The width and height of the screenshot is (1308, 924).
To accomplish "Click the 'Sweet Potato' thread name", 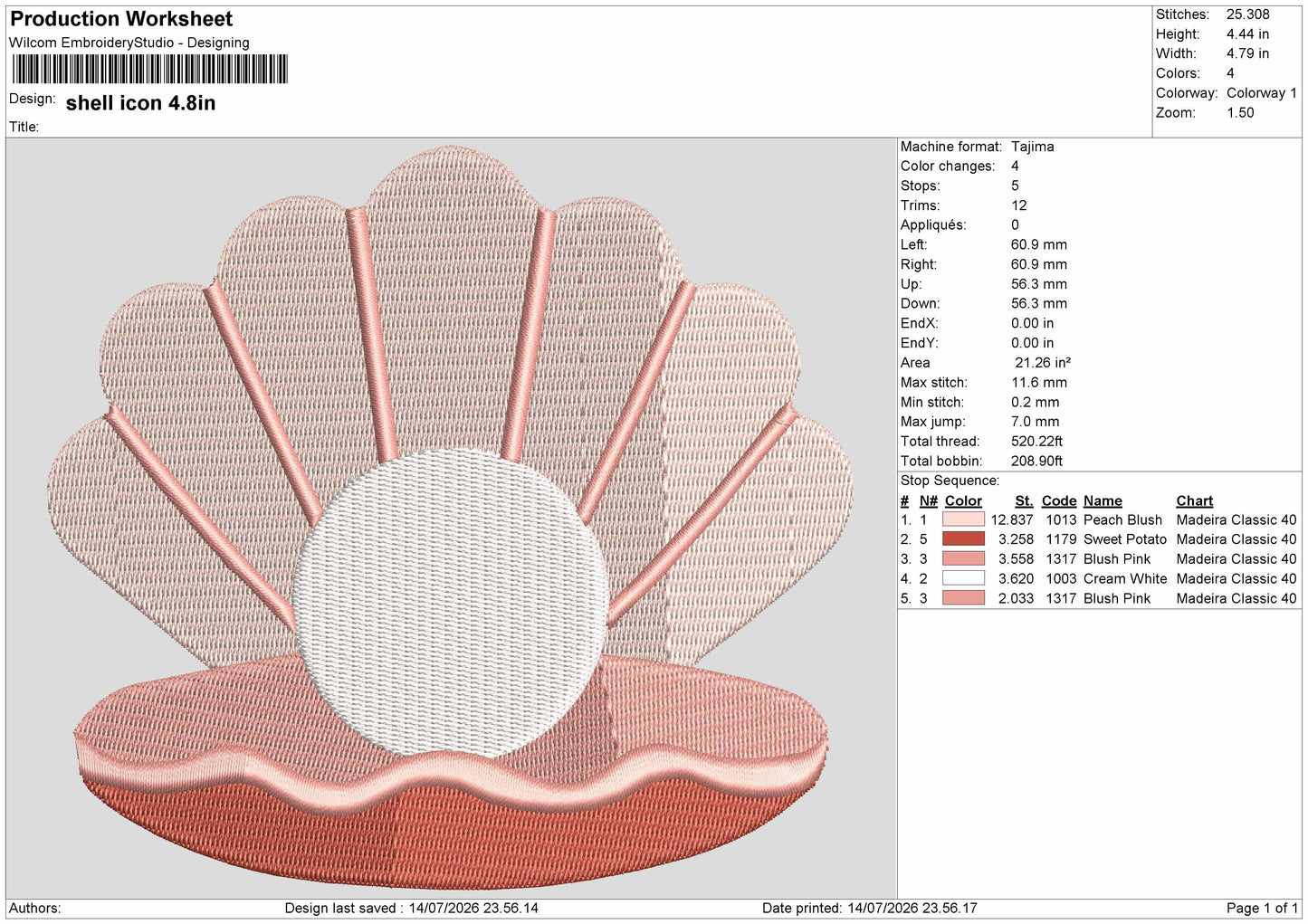I will coord(1125,539).
